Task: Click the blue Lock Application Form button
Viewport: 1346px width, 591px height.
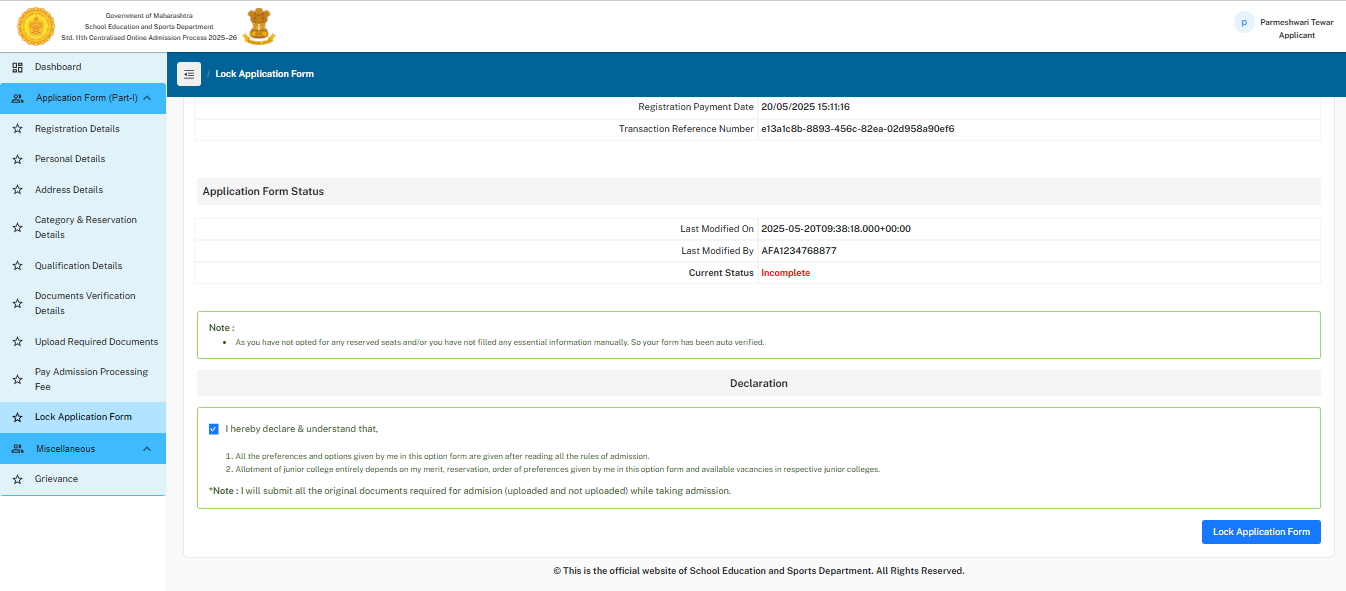Action: [1261, 532]
